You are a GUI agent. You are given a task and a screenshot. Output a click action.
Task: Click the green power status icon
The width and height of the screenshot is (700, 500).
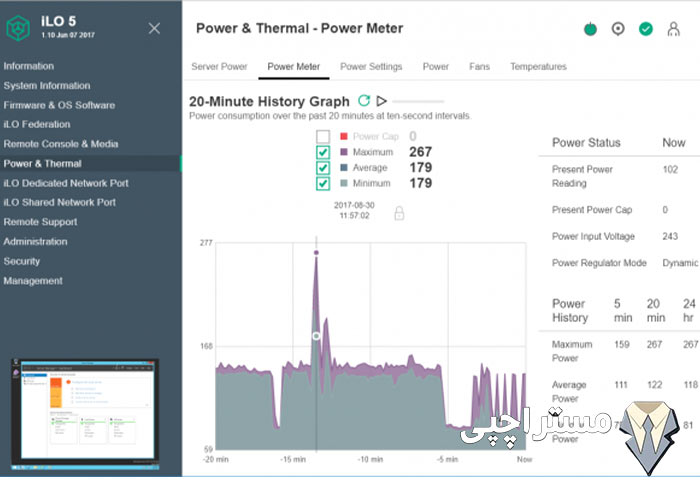590,29
